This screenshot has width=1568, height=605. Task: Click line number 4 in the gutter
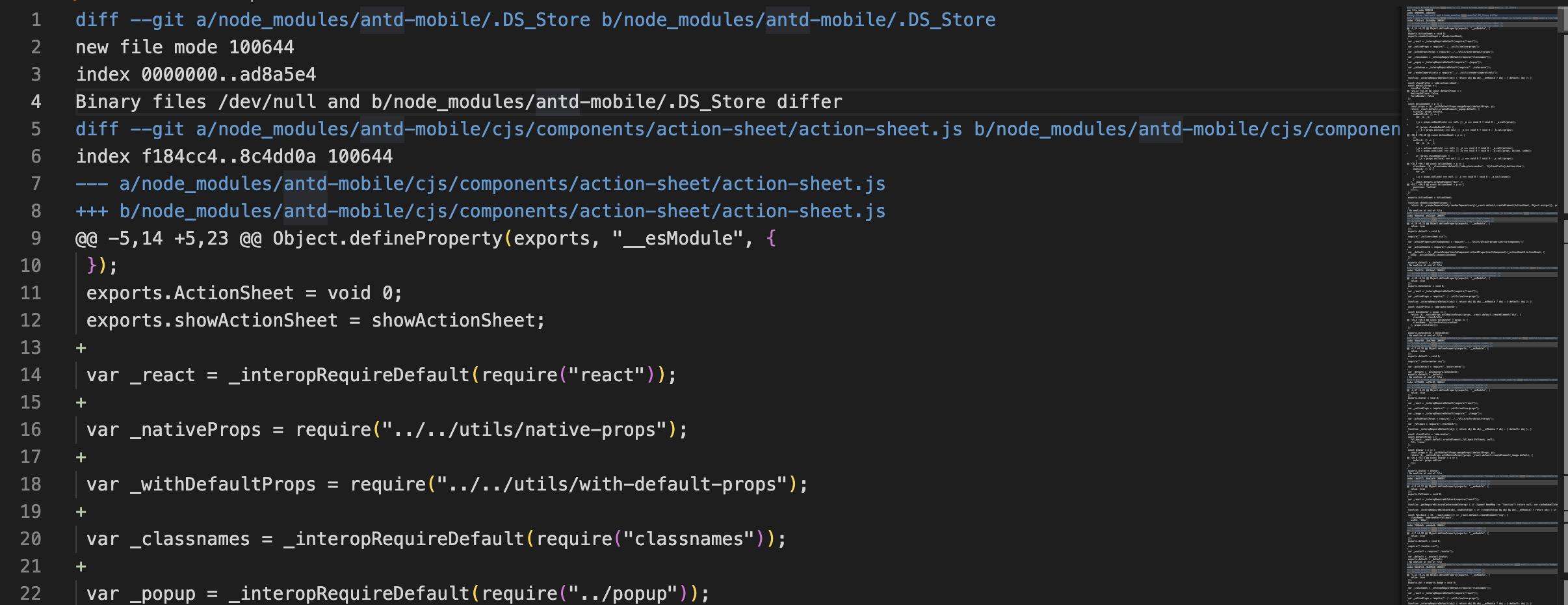click(36, 101)
